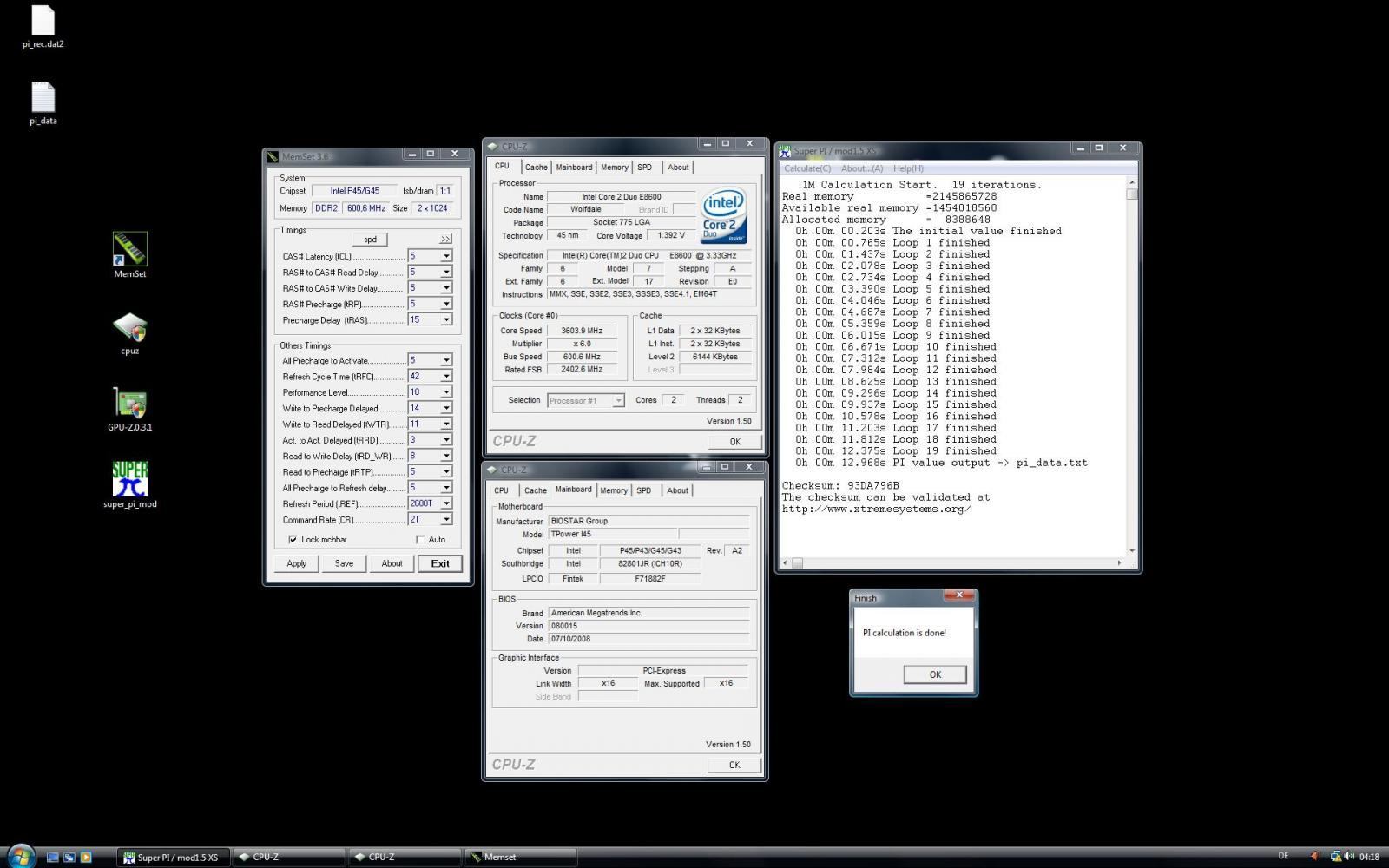Launch the GPU-Z.0.3.1 desktop icon
Screen dimensions: 1389x868
(x=129, y=409)
